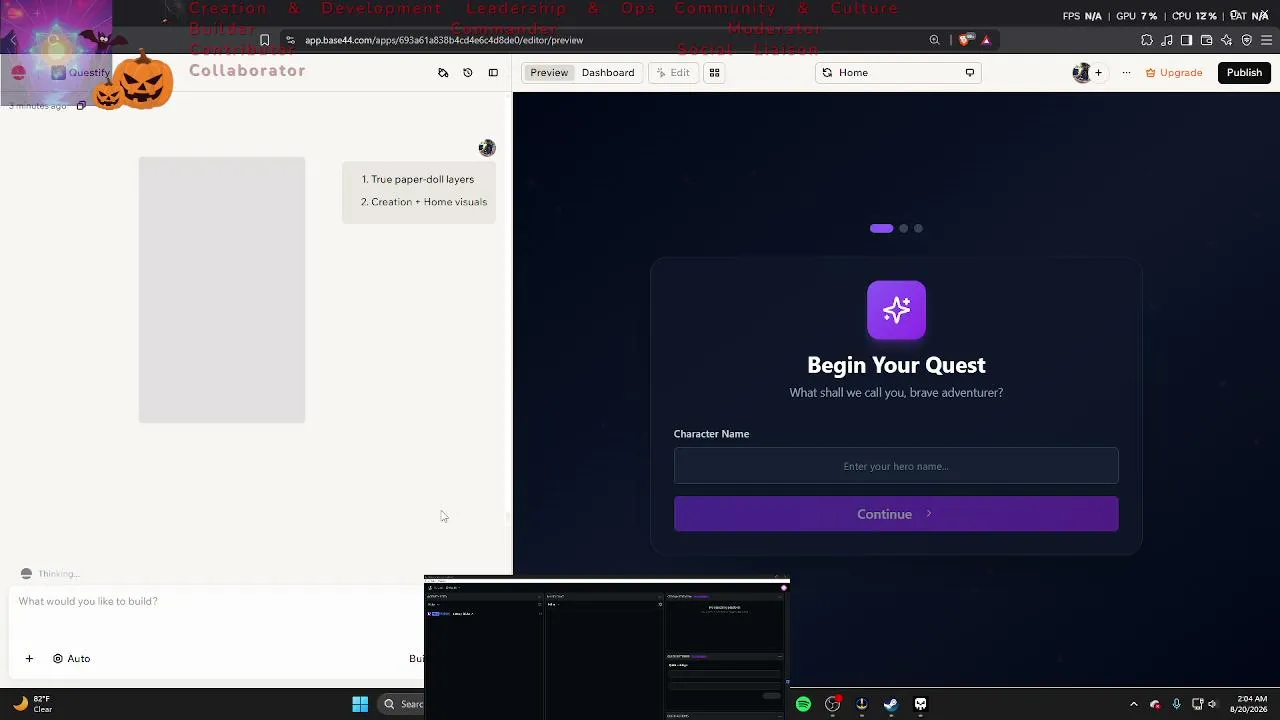The width and height of the screenshot is (1280, 720).
Task: Refresh the preview using the reload icon
Action: (x=827, y=73)
